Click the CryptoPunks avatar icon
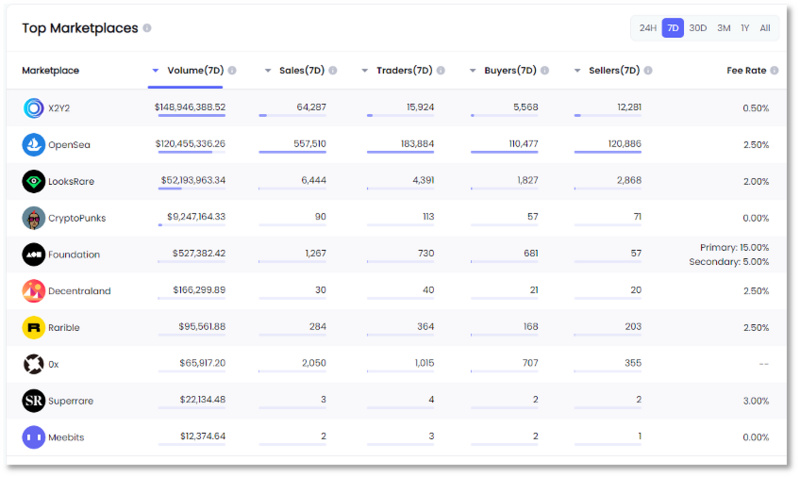The height and width of the screenshot is (477, 800). (x=34, y=218)
